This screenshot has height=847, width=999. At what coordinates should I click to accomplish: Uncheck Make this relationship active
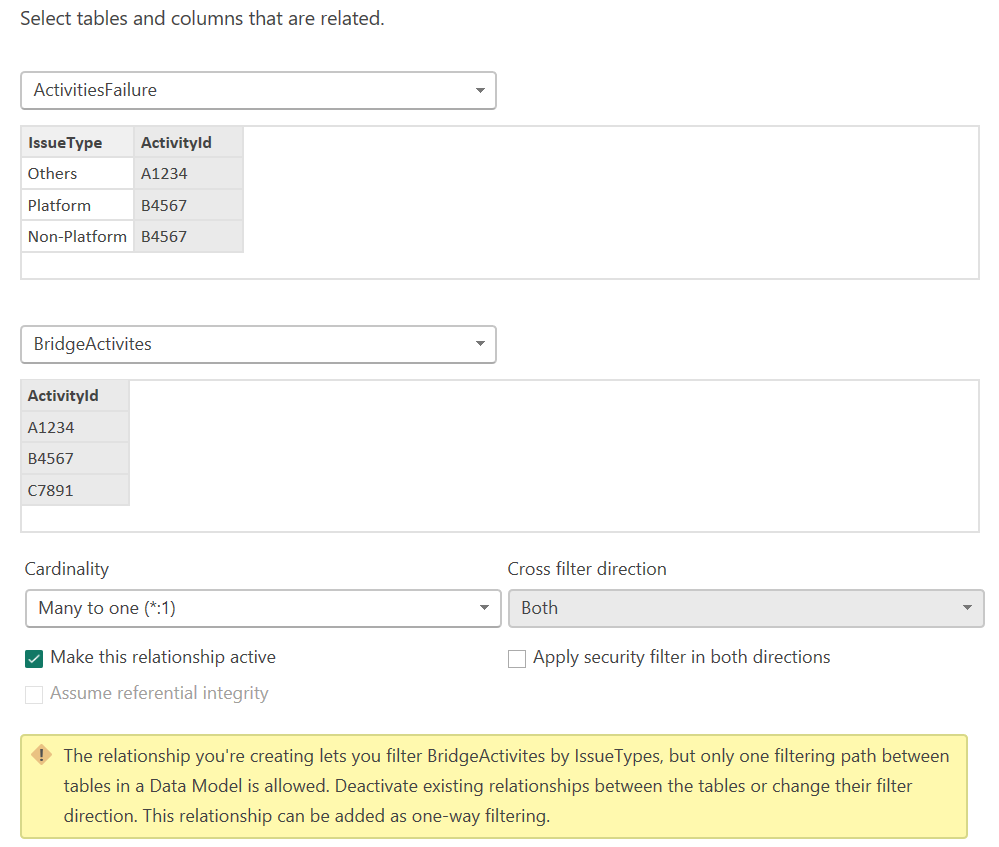click(34, 658)
